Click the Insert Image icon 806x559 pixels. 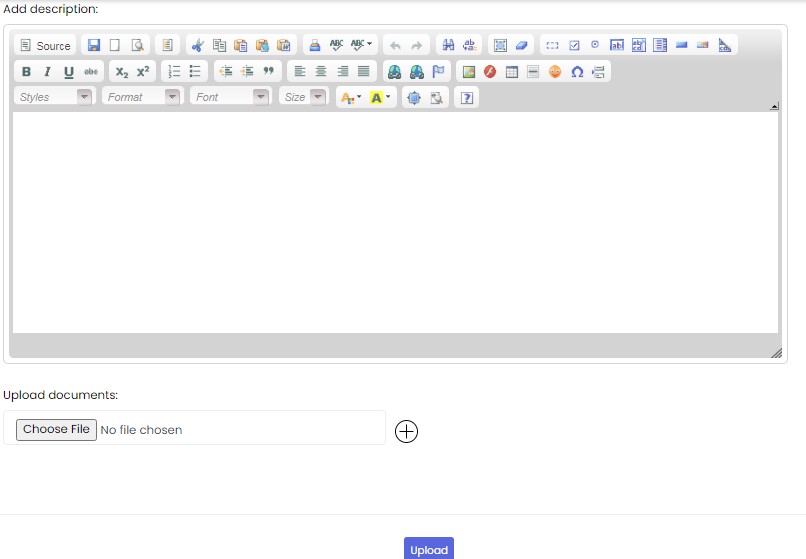468,72
